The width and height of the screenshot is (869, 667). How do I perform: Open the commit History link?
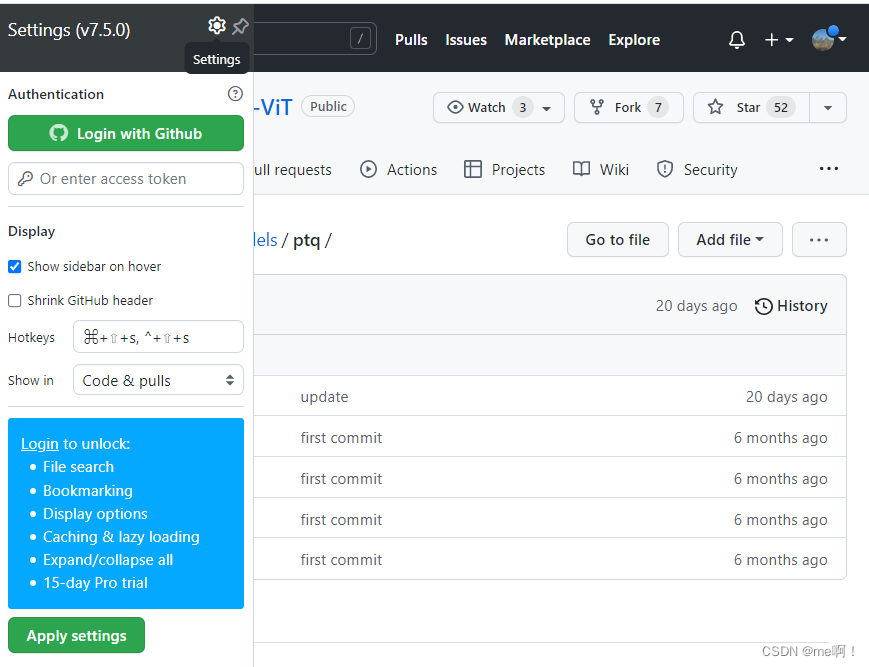tap(791, 306)
